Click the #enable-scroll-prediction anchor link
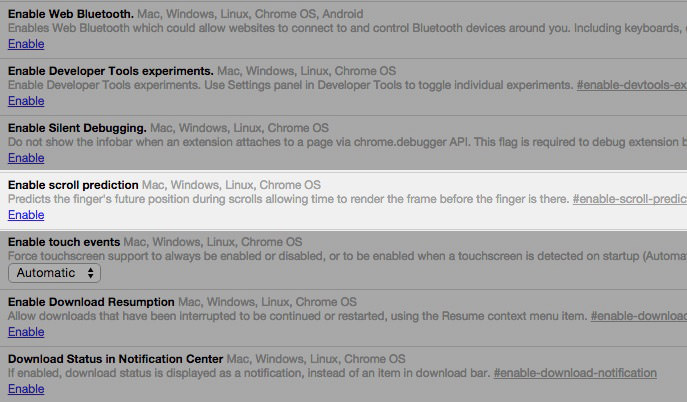687x402 pixels. coord(629,200)
